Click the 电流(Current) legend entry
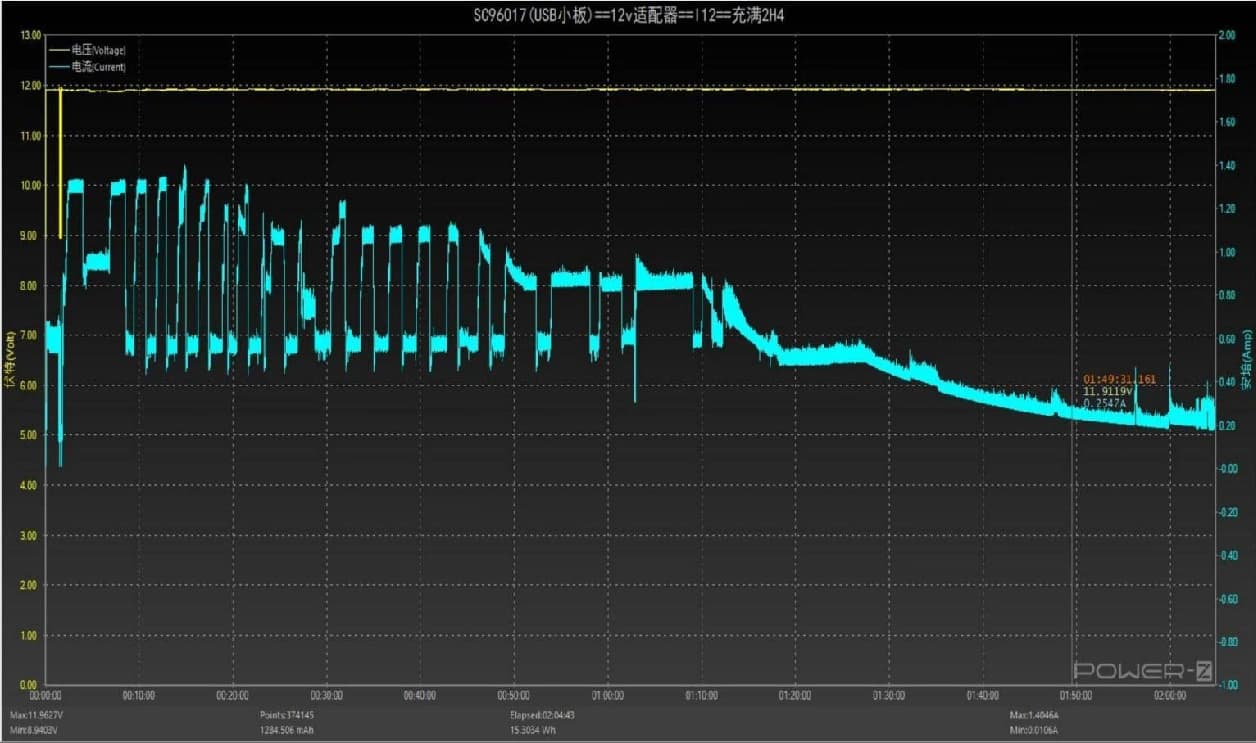 [88, 67]
